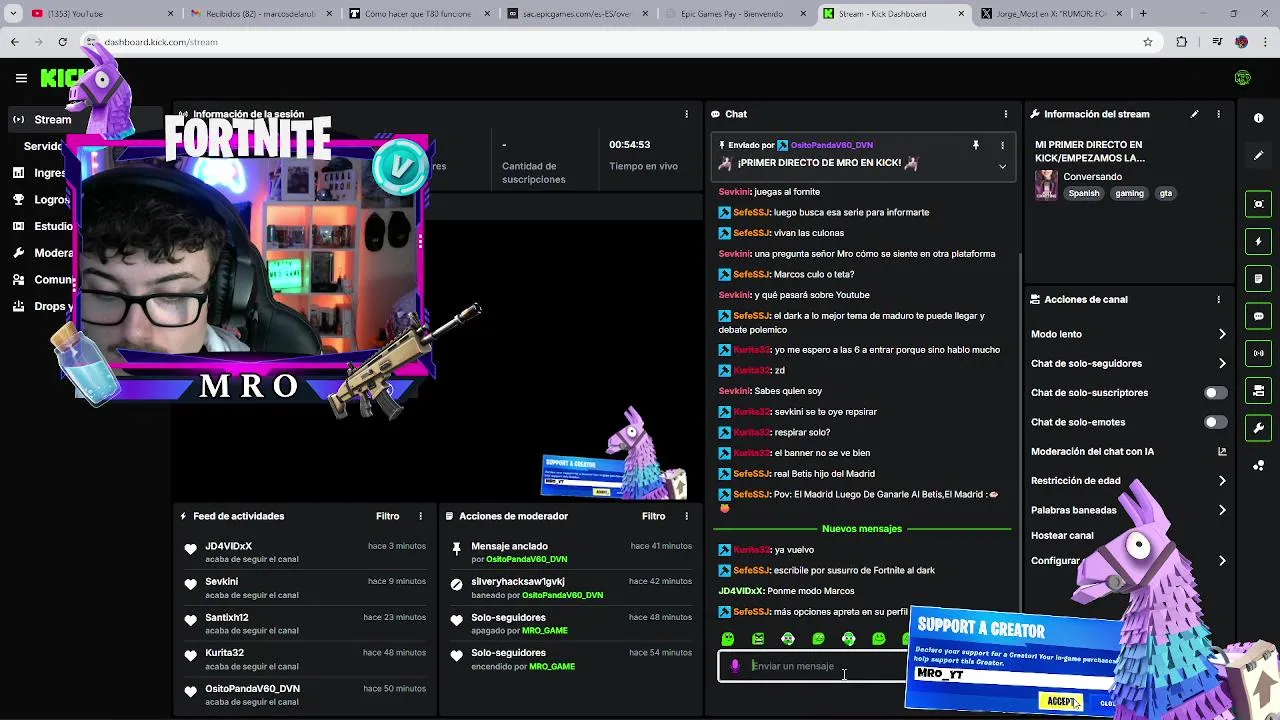Click the gta tag

pyautogui.click(x=1165, y=194)
